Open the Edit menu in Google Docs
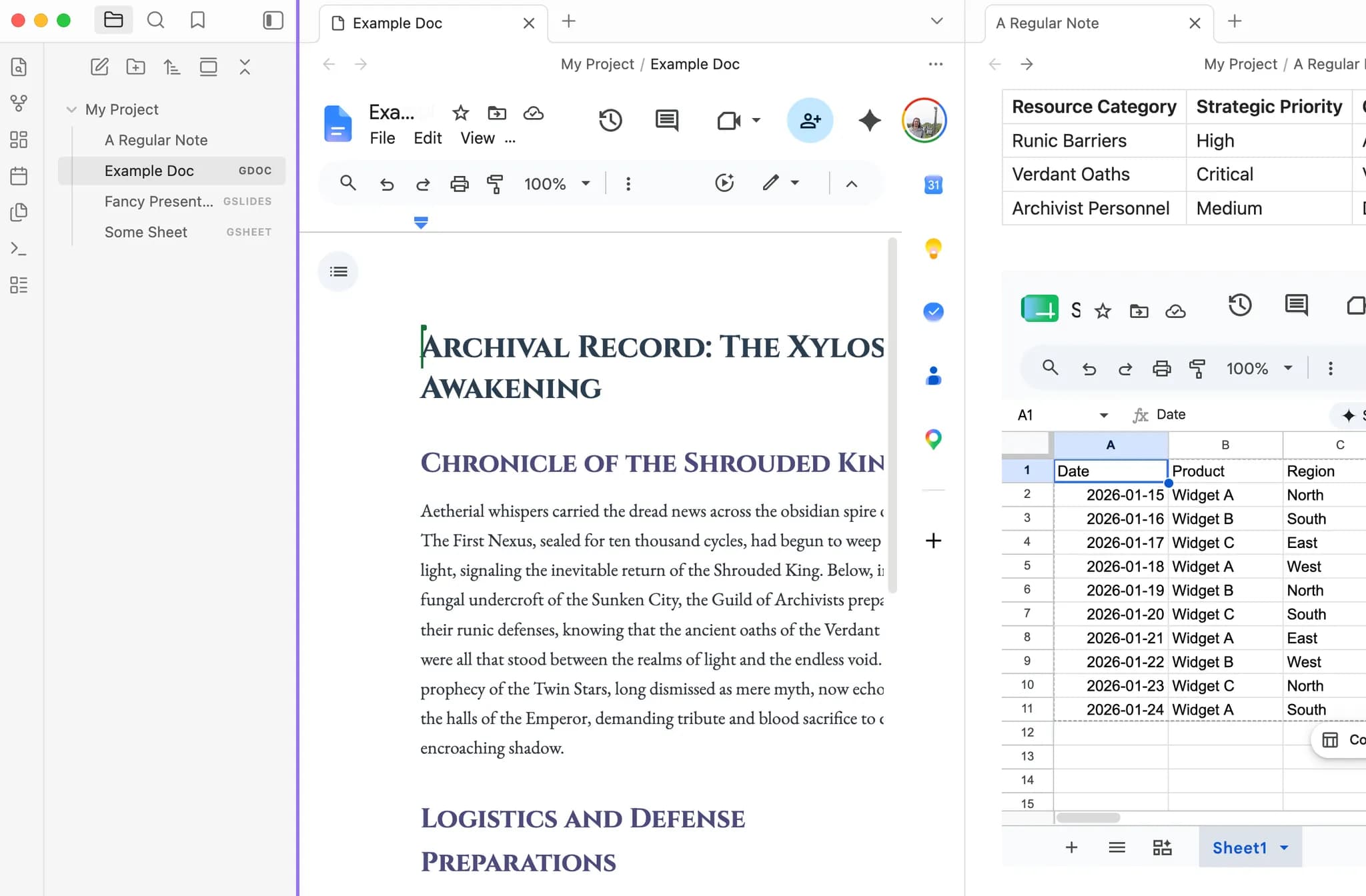 click(x=428, y=138)
